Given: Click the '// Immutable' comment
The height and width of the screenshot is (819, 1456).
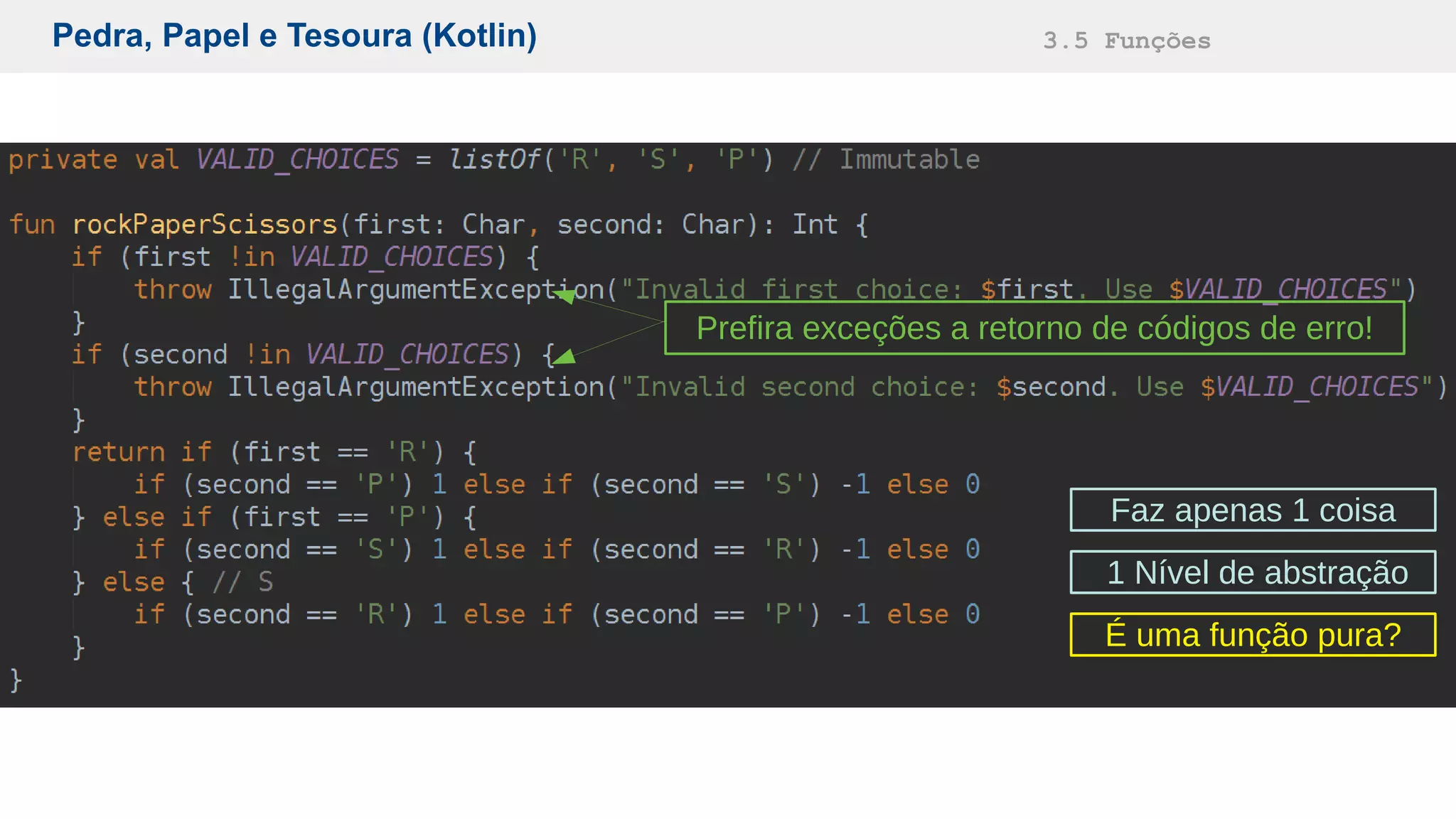Looking at the screenshot, I should 887,159.
